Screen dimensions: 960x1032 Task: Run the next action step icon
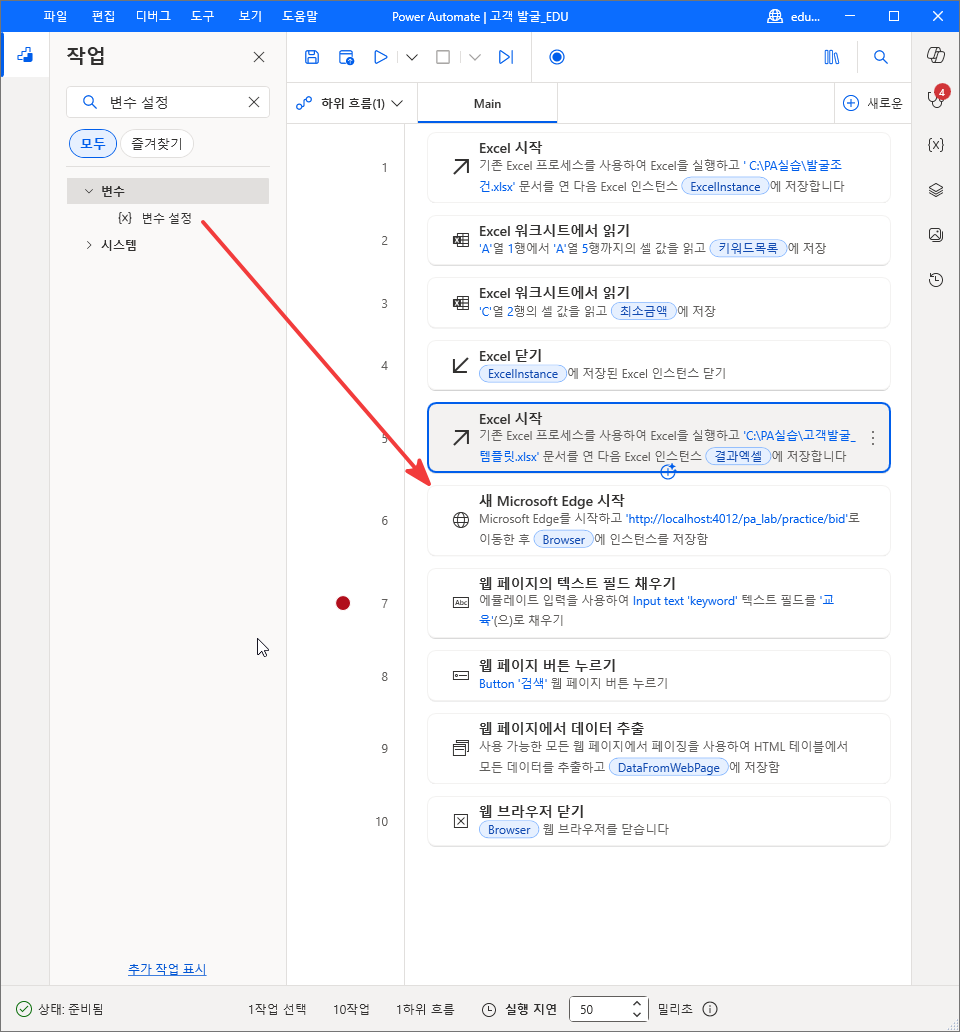tap(505, 57)
